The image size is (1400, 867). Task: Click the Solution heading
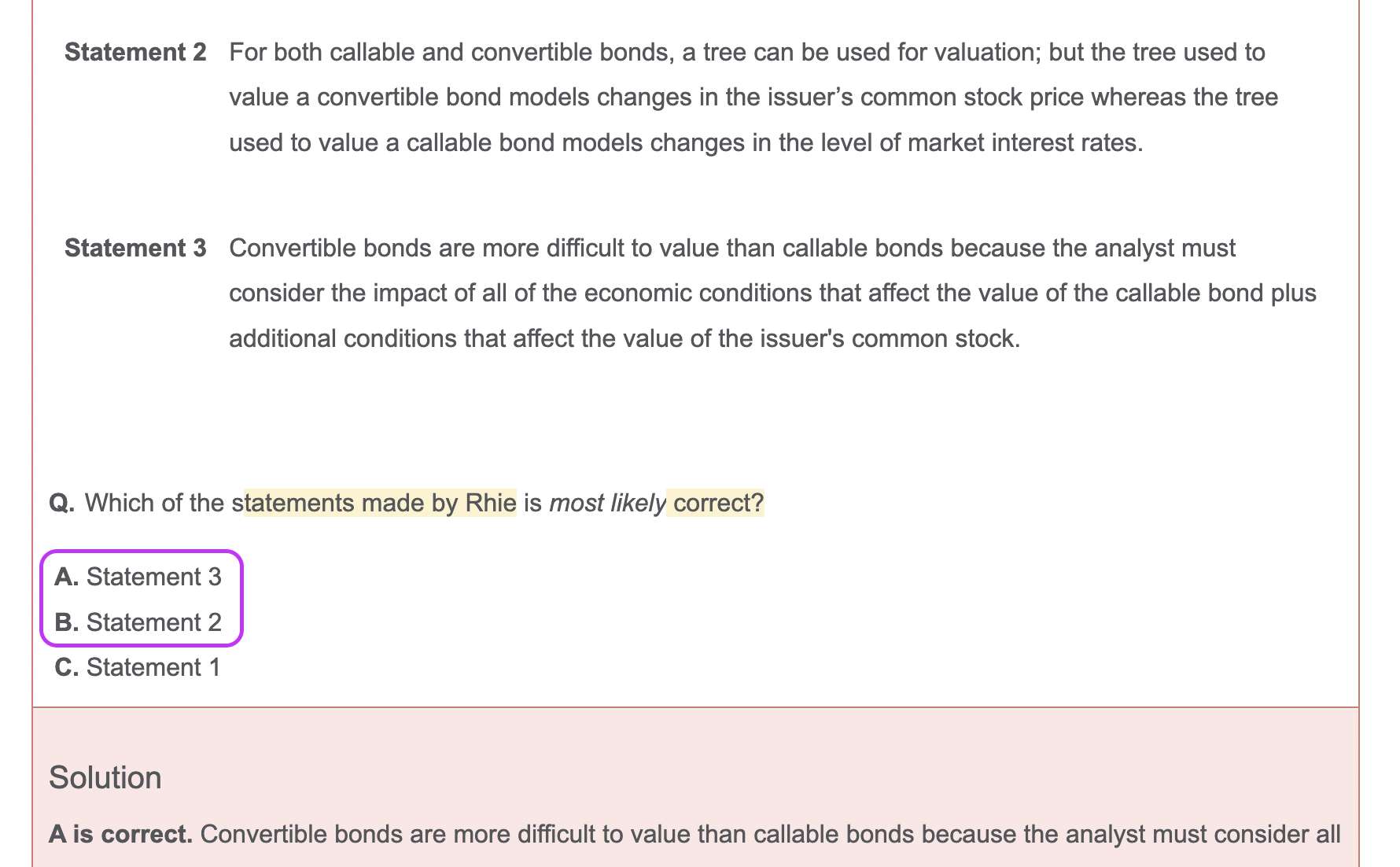click(x=105, y=777)
